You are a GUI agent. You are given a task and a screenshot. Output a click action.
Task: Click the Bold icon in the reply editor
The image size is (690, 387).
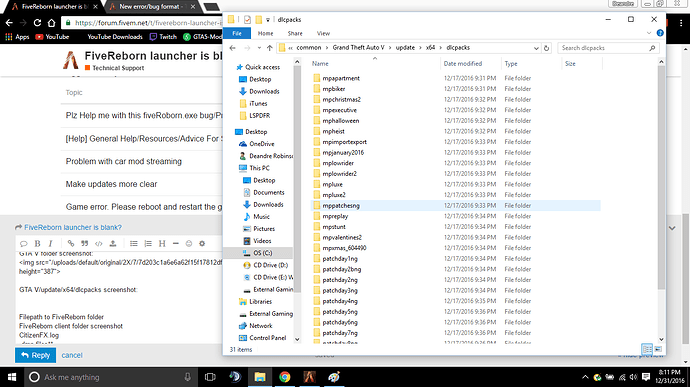[37, 243]
